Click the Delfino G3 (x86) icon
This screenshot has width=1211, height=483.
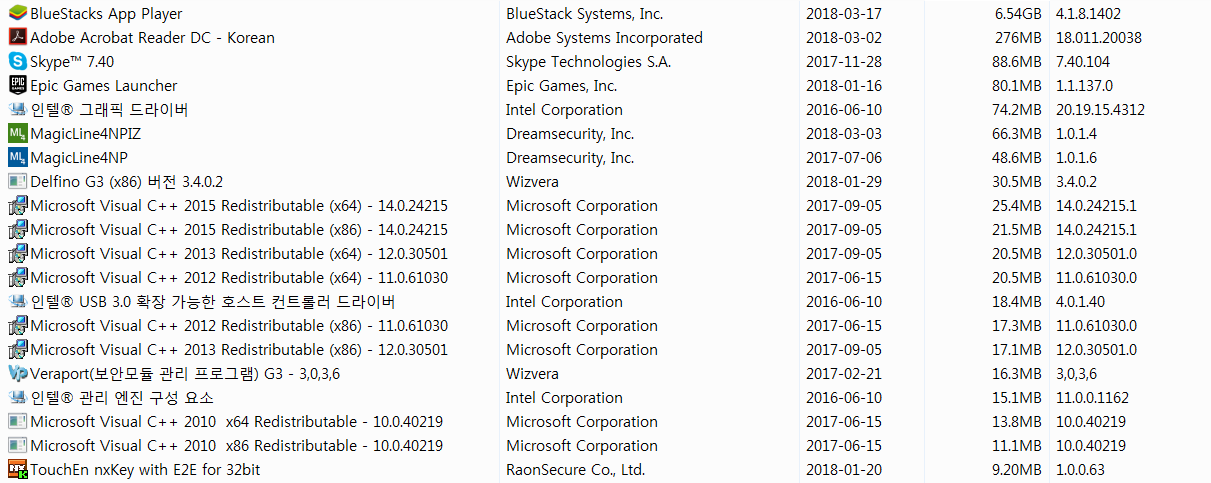click(17, 182)
